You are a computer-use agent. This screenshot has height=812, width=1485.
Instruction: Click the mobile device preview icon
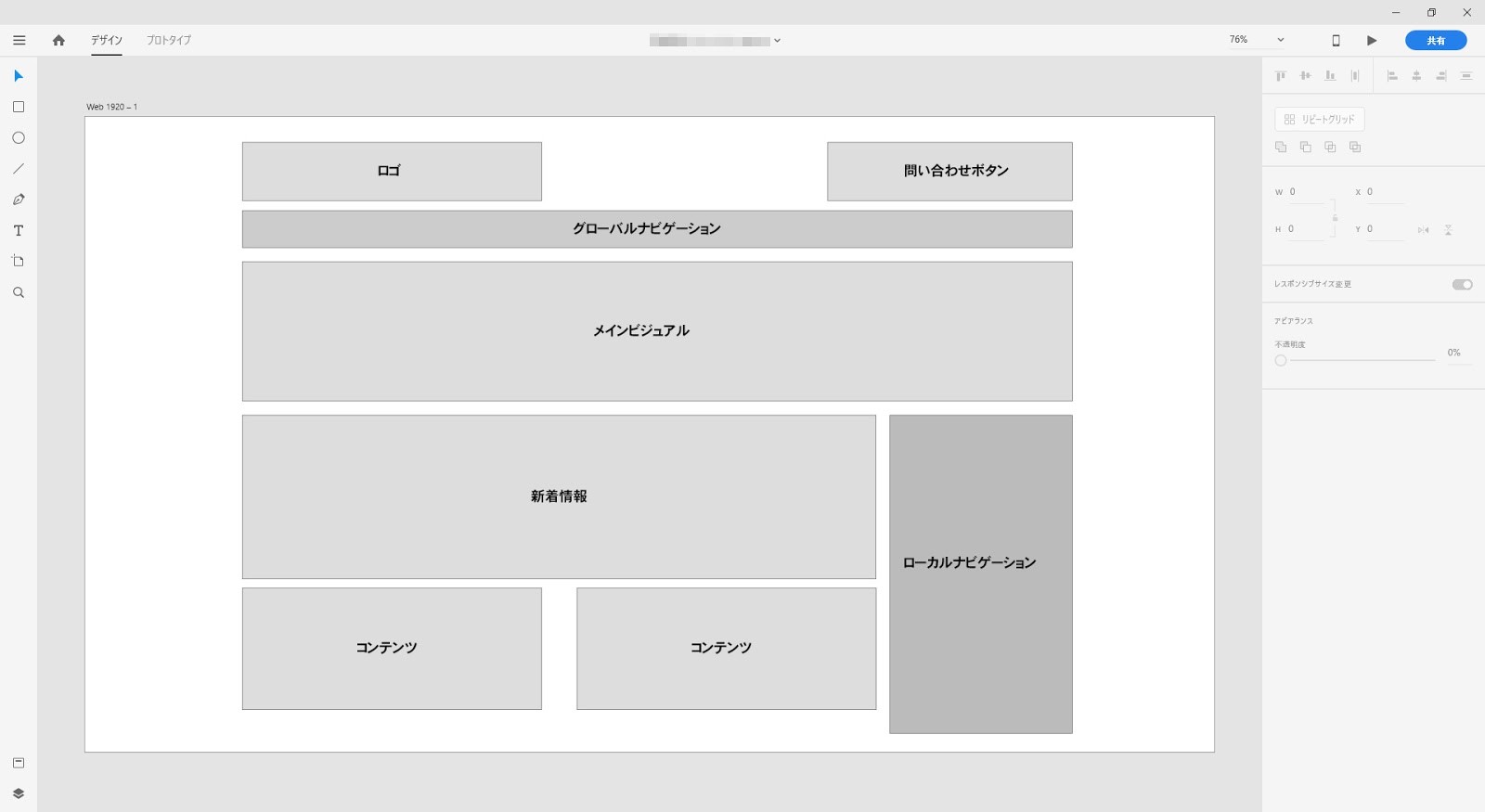tap(1336, 40)
